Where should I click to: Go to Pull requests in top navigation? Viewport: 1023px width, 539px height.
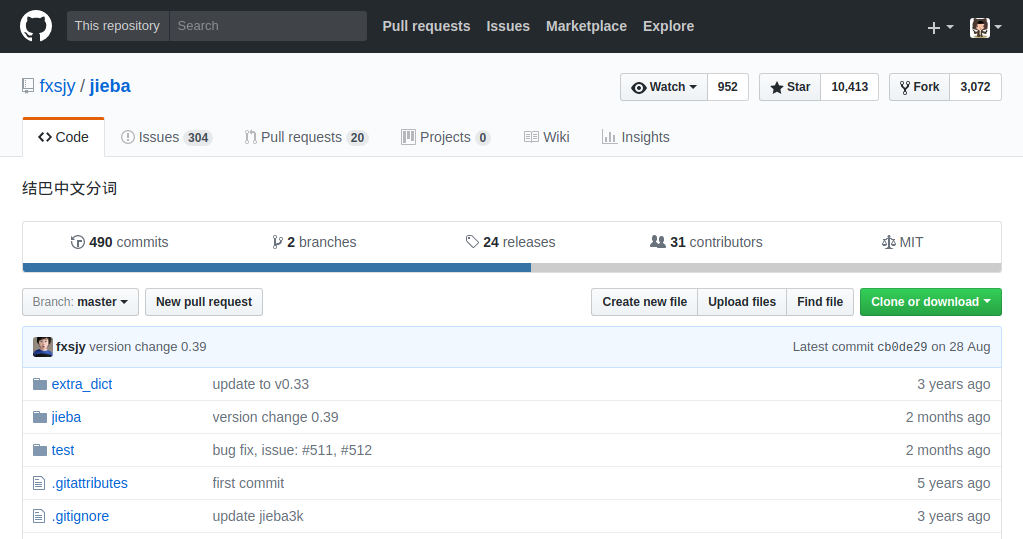pos(426,26)
